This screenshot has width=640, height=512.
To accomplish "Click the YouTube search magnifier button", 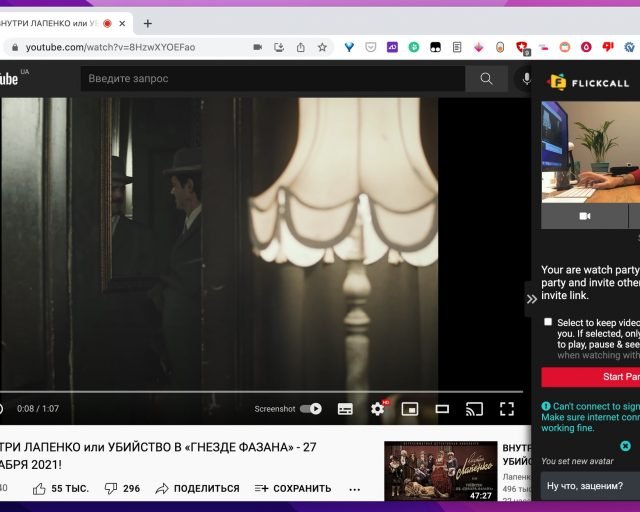I will pos(487,78).
